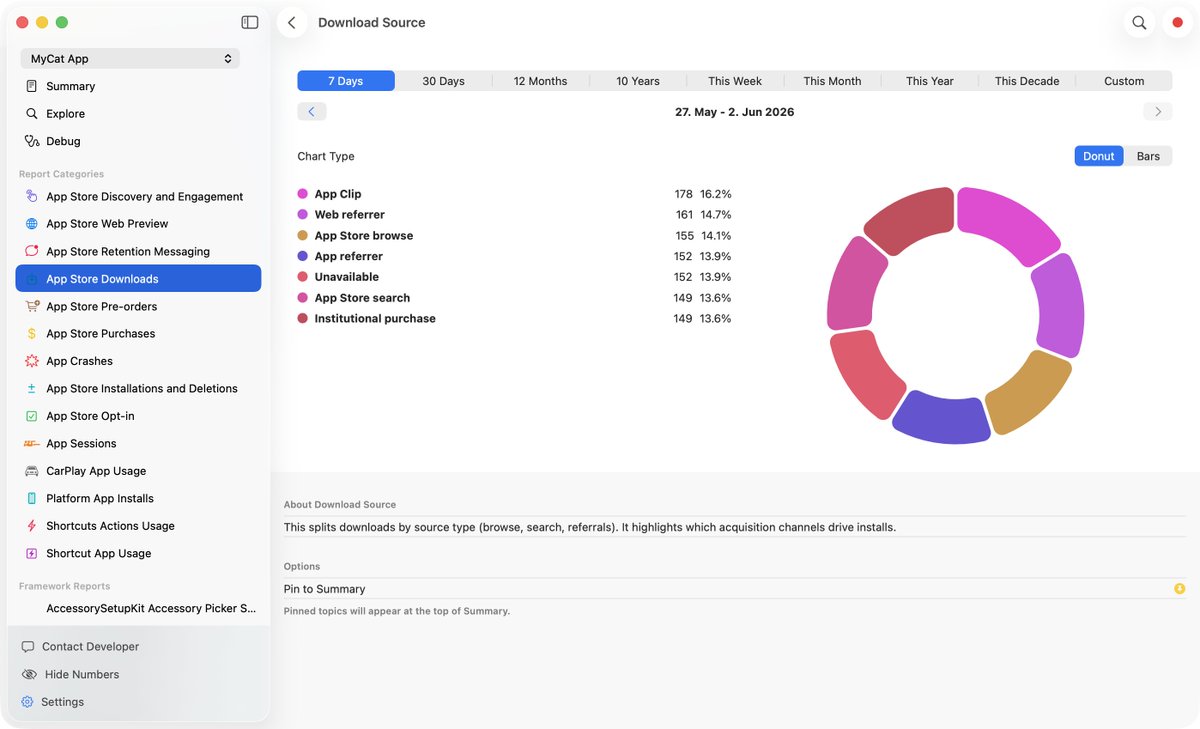Click the App Store browse legend dot
This screenshot has height=729, width=1200.
pyautogui.click(x=303, y=235)
